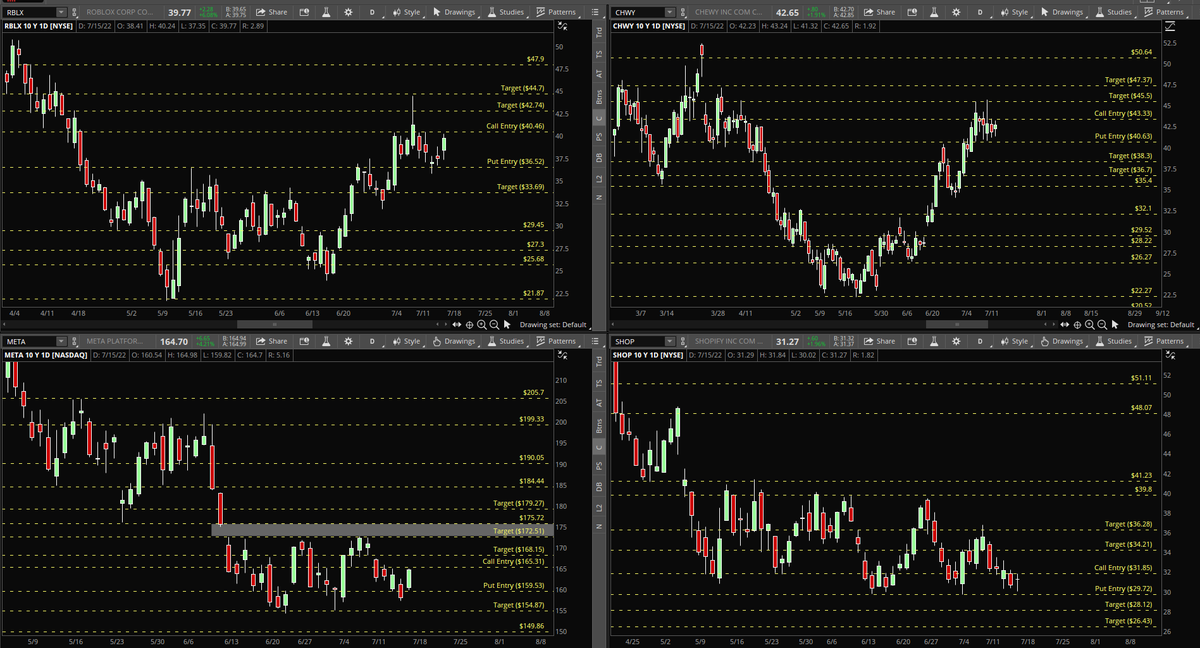Open chart settings gear in CHWY chart

click(955, 12)
